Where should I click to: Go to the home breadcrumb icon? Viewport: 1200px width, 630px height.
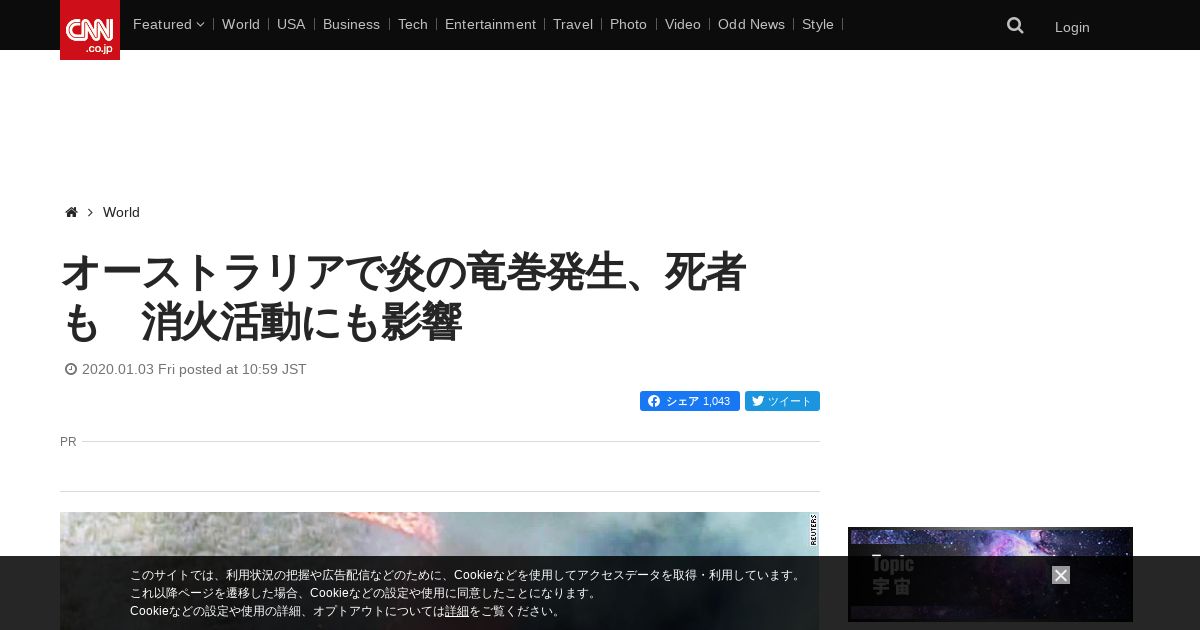coord(71,212)
